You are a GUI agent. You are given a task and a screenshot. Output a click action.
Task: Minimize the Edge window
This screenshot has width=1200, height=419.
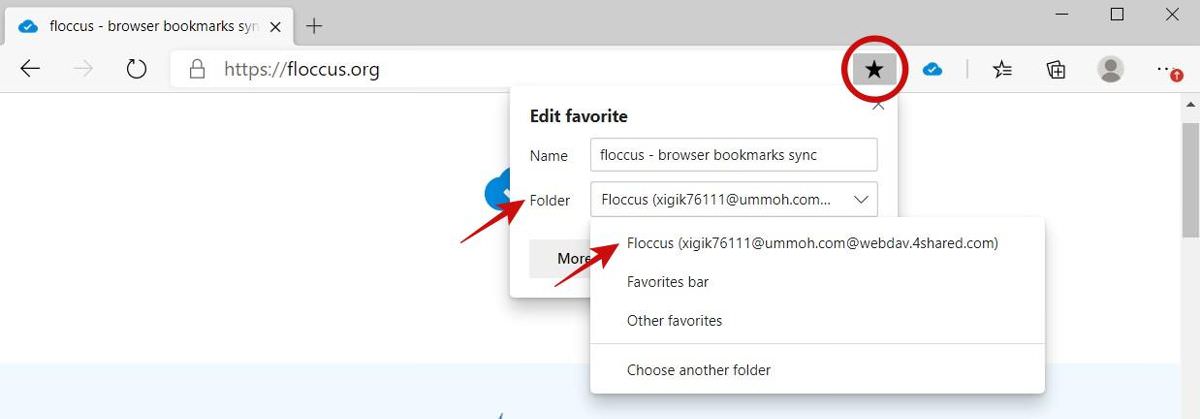coord(1063,14)
